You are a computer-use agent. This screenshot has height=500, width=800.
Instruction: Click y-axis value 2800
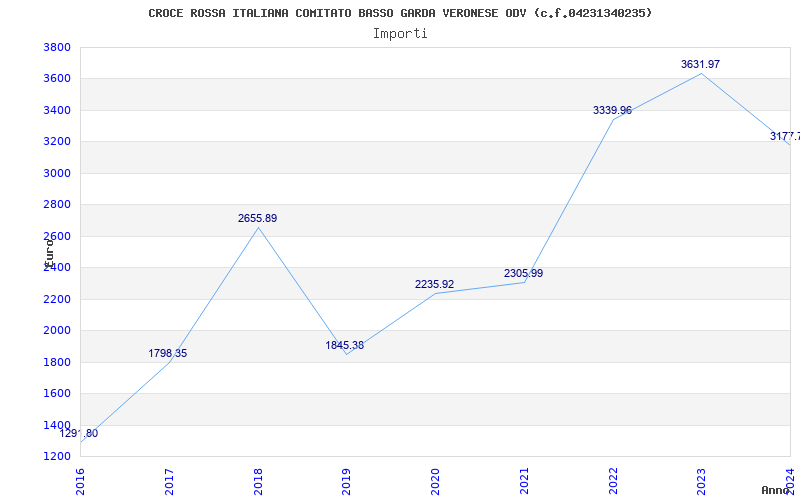coord(57,205)
